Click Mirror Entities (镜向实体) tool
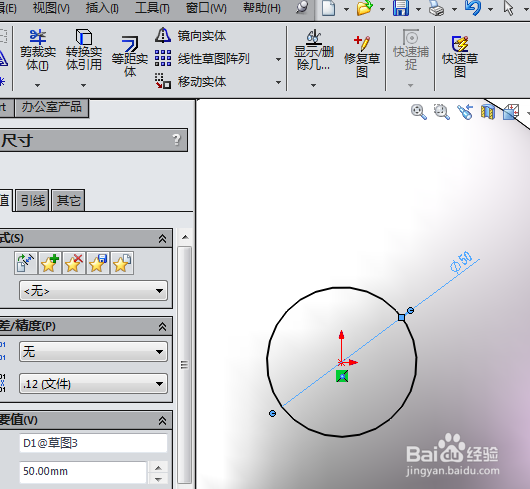The height and width of the screenshot is (489, 530). click(x=191, y=35)
